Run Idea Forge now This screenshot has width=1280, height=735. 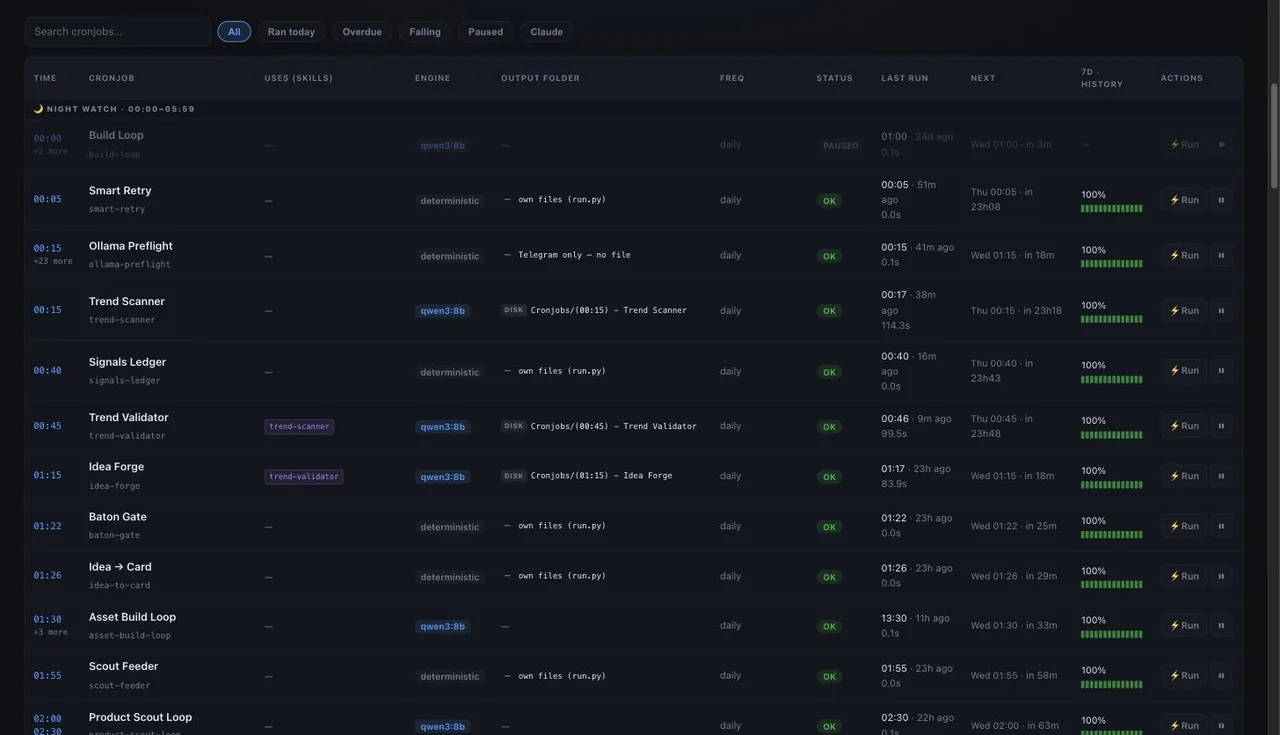point(1184,476)
